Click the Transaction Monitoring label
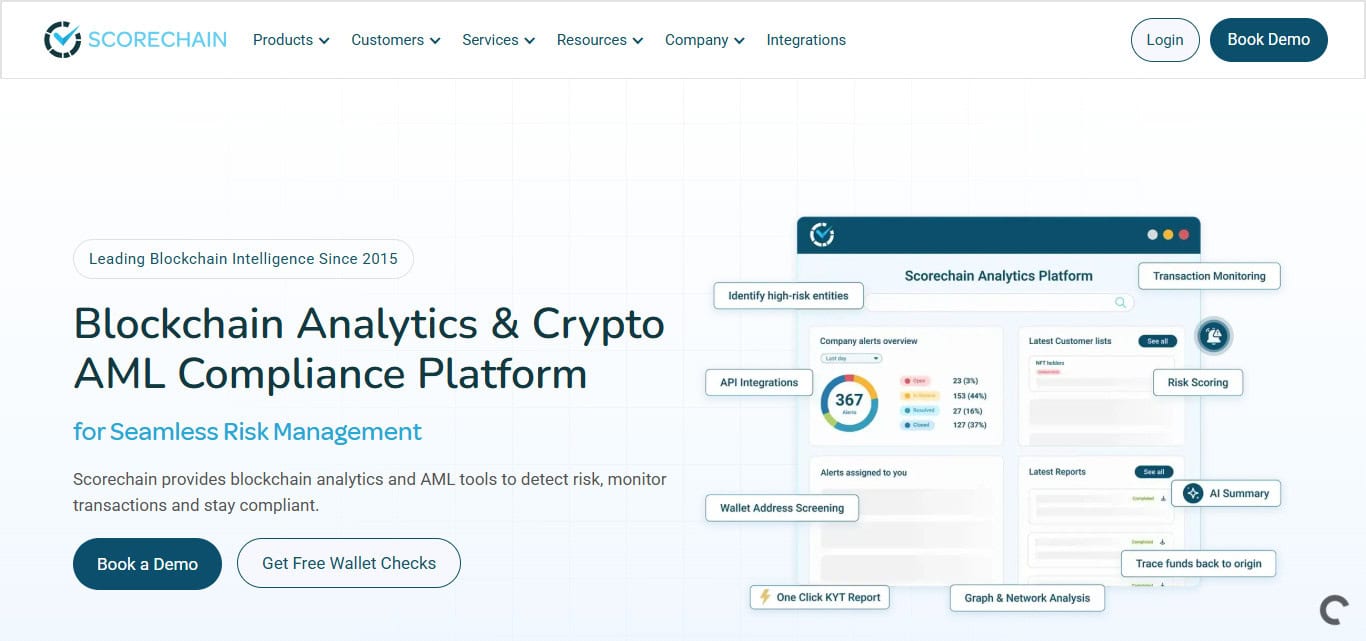This screenshot has height=641, width=1366. point(1209,276)
